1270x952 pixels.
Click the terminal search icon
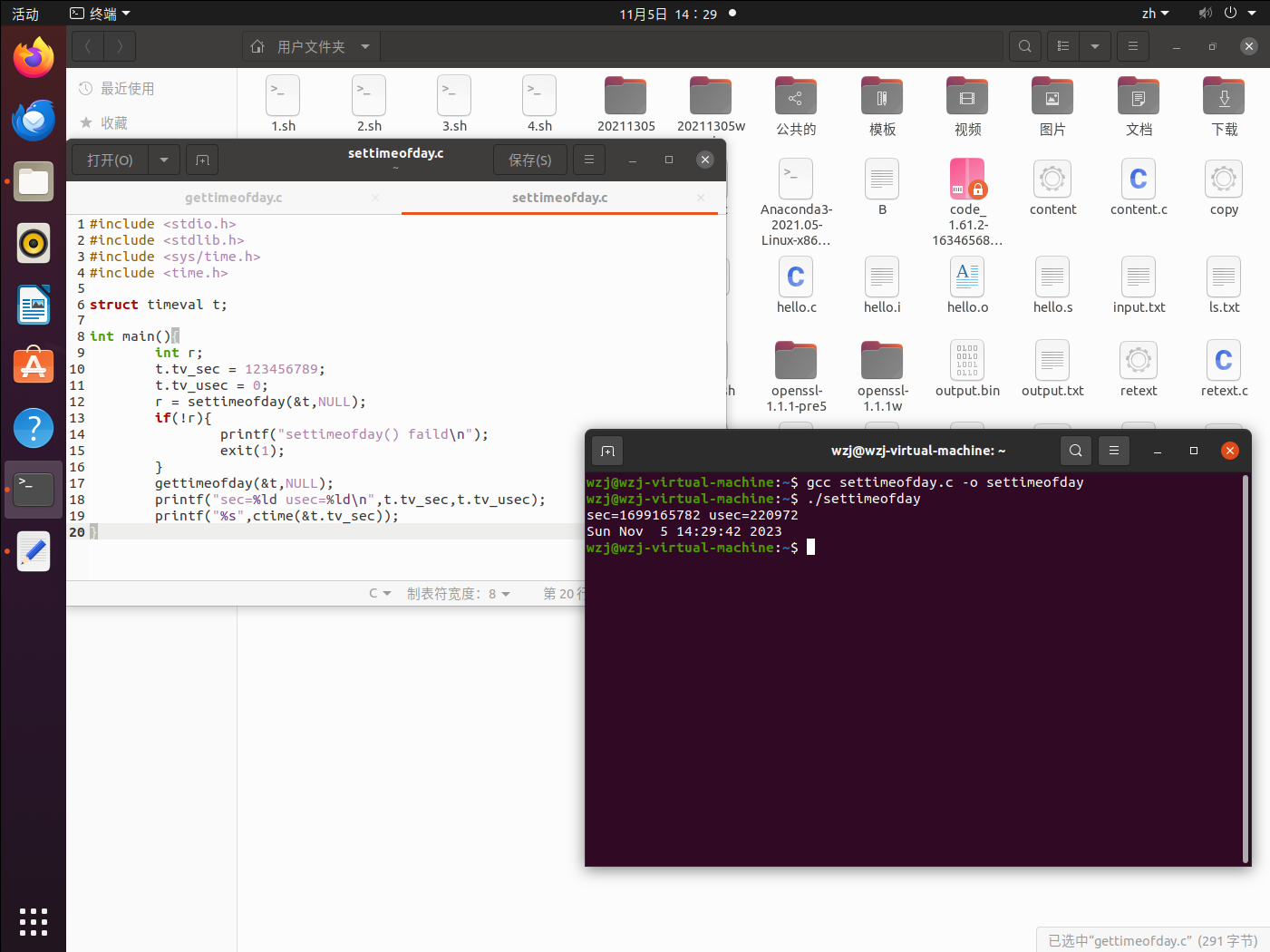[1075, 451]
